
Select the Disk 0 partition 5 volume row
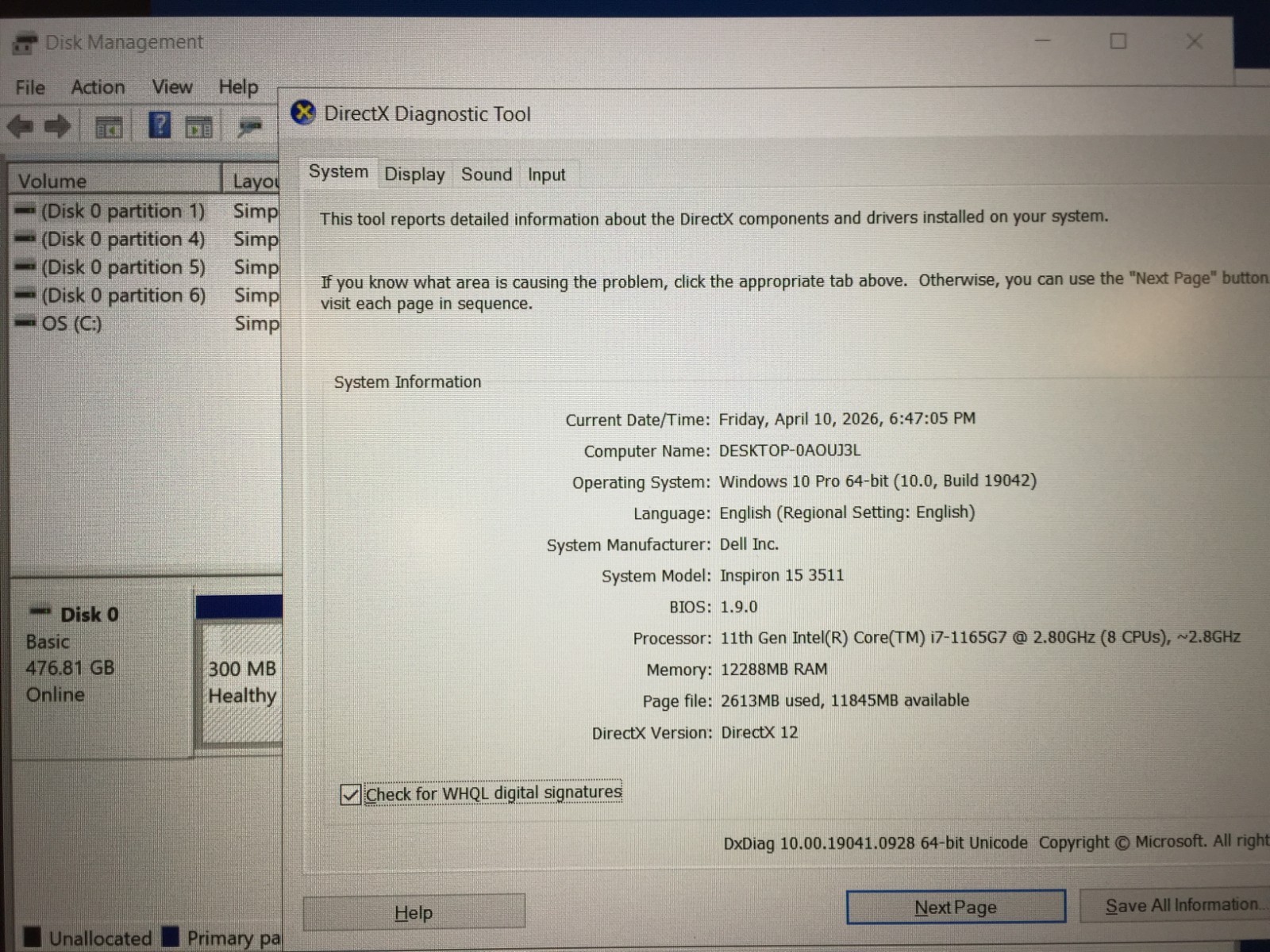pyautogui.click(x=146, y=267)
